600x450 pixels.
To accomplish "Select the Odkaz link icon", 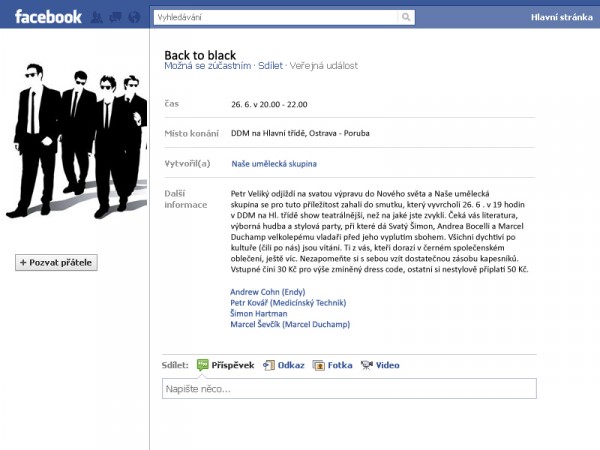I will pyautogui.click(x=269, y=365).
